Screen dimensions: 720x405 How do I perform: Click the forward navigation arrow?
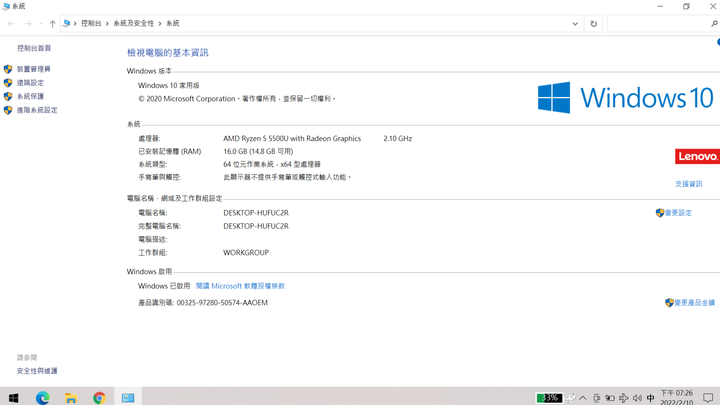[28, 23]
